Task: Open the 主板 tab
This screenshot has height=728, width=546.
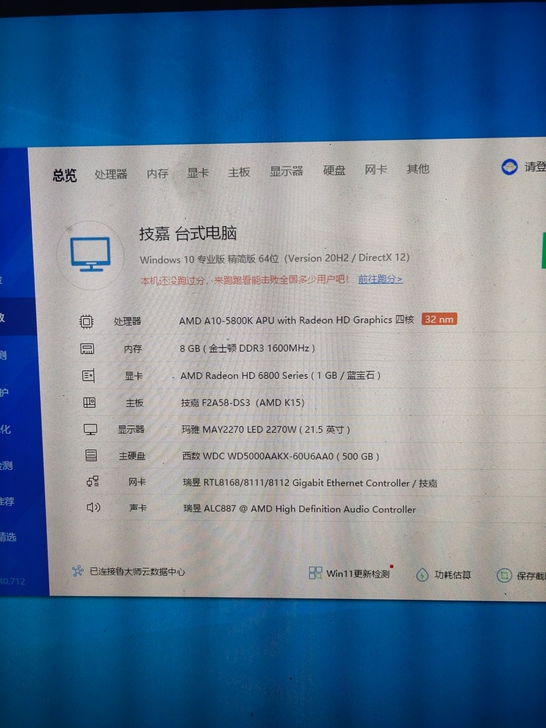Action: click(239, 172)
